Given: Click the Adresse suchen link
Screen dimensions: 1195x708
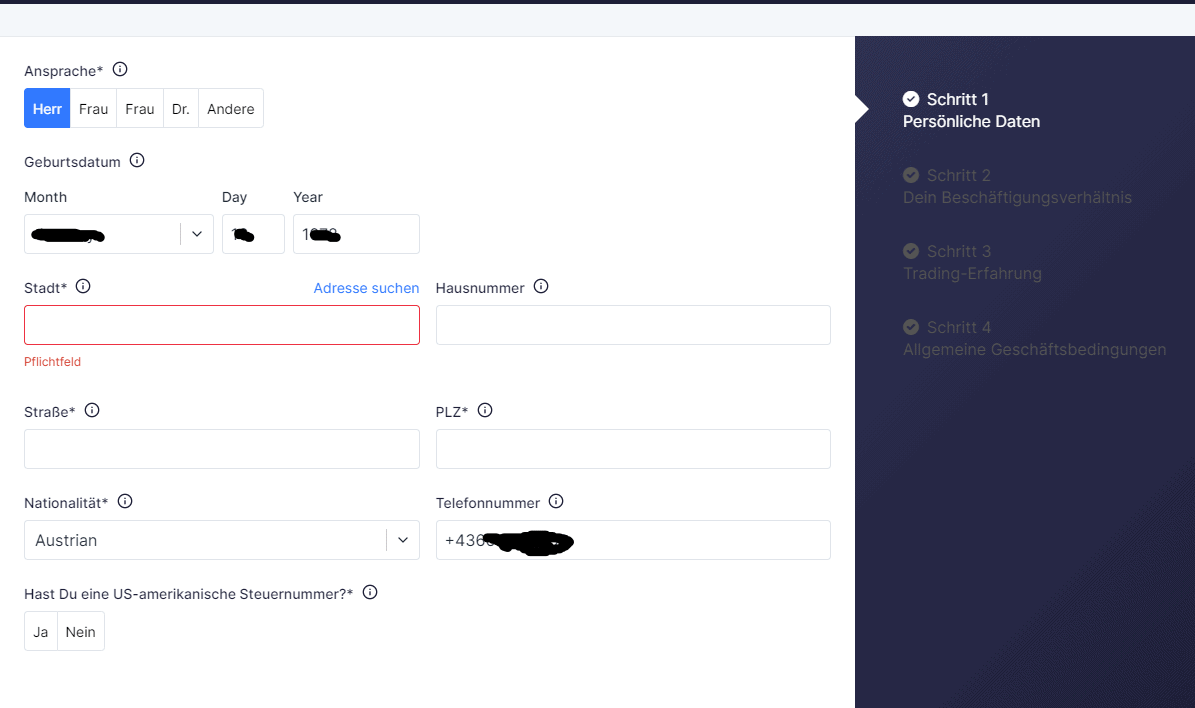Looking at the screenshot, I should 366,288.
